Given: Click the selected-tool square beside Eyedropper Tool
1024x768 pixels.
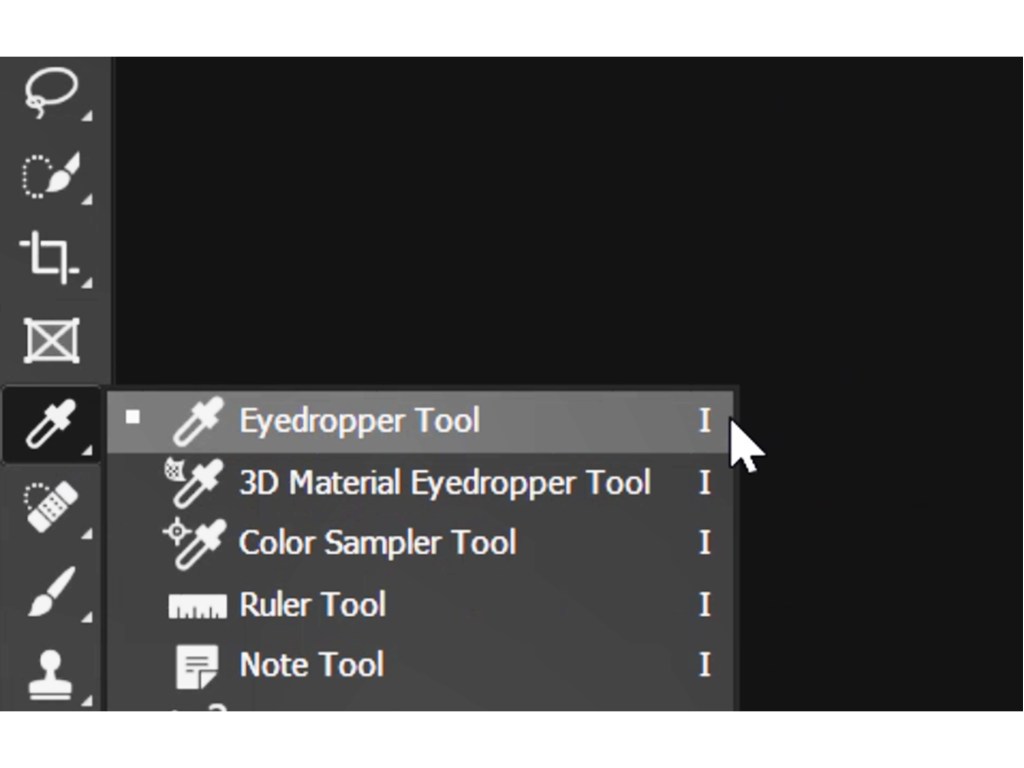Looking at the screenshot, I should pos(133,418).
